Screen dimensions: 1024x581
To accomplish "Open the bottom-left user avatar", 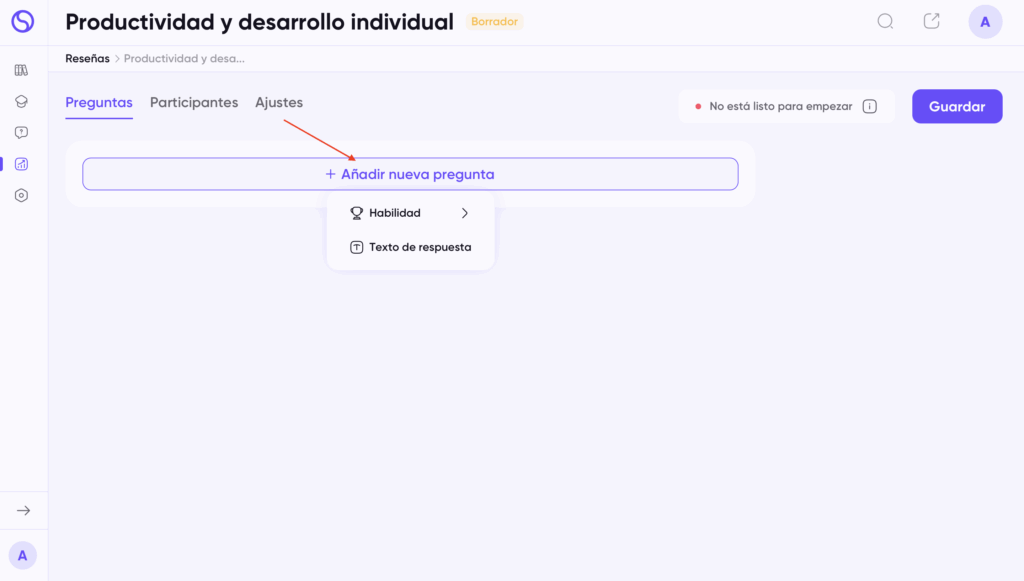I will [x=22, y=555].
